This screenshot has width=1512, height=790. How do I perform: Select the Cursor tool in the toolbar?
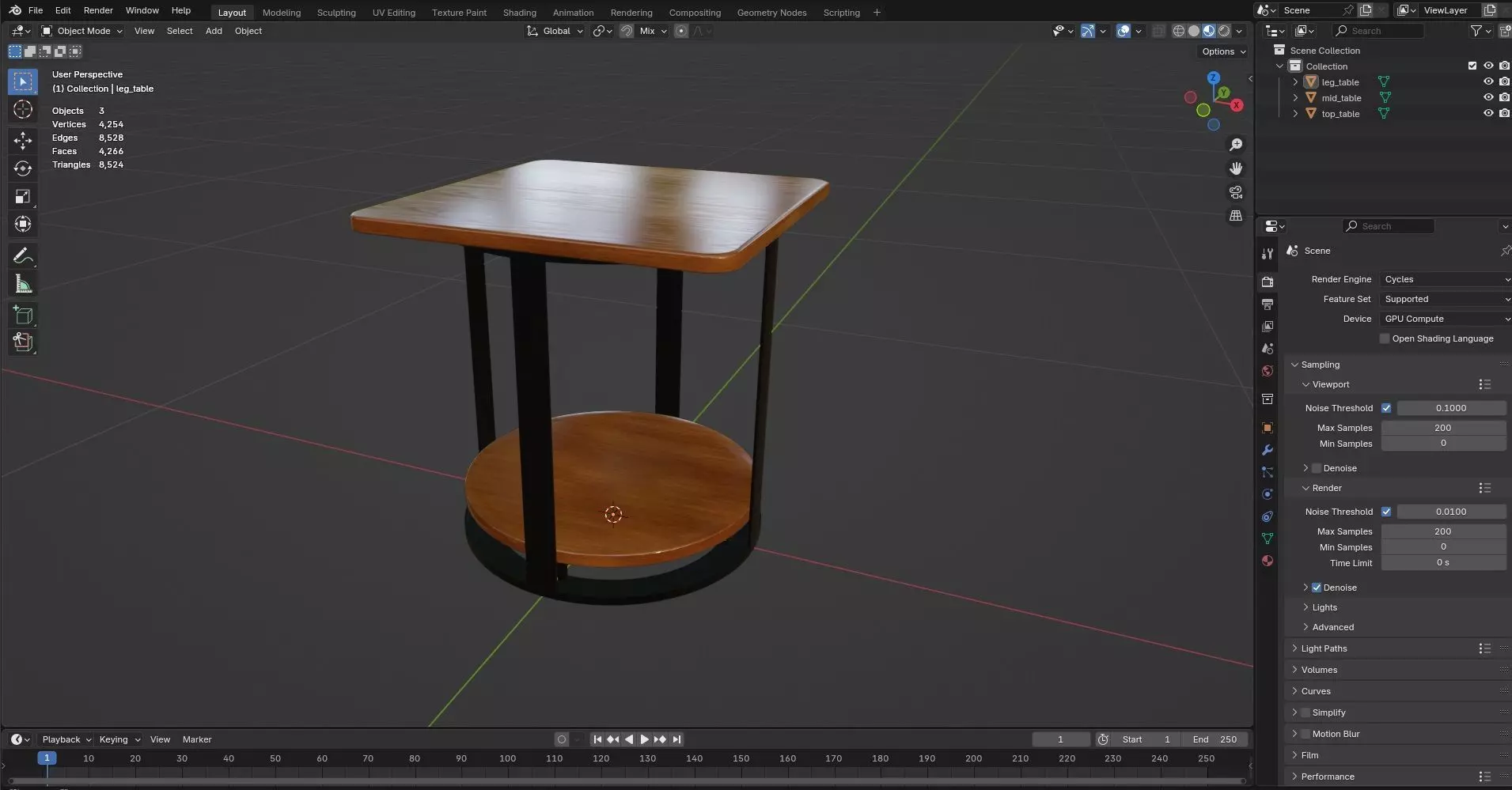pyautogui.click(x=23, y=109)
